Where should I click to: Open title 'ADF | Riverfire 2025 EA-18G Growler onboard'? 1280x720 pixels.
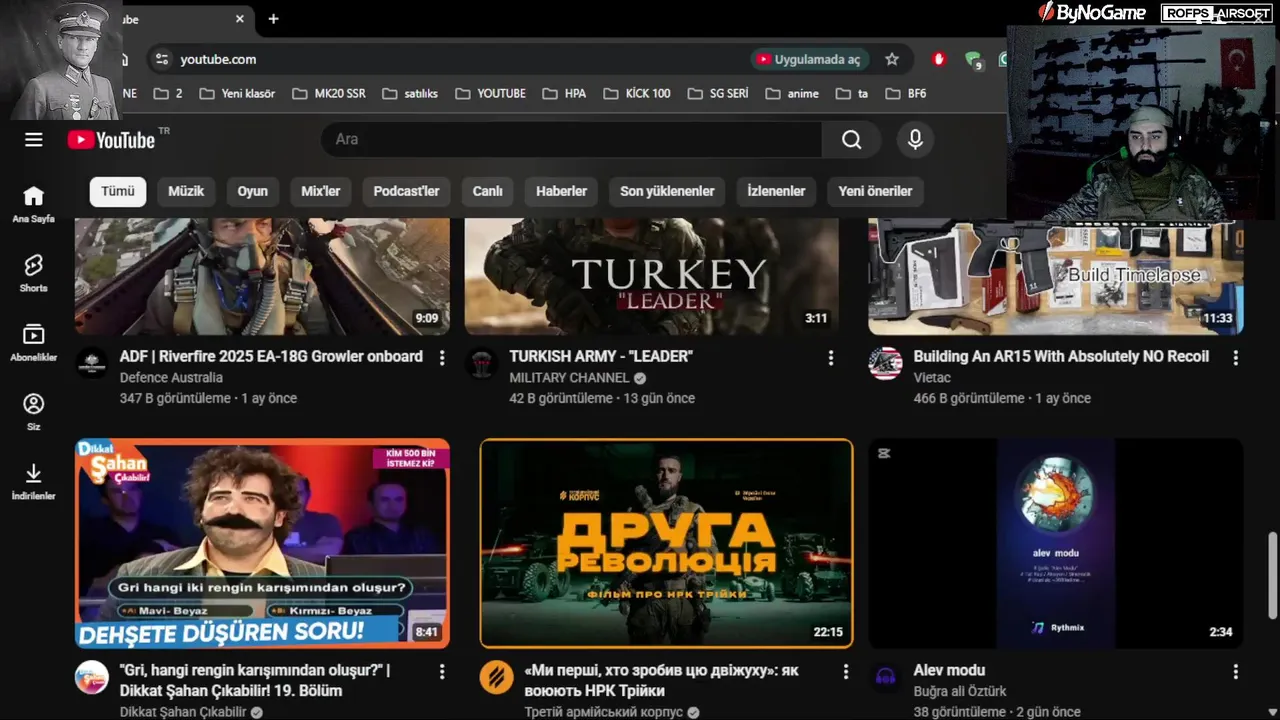point(271,357)
